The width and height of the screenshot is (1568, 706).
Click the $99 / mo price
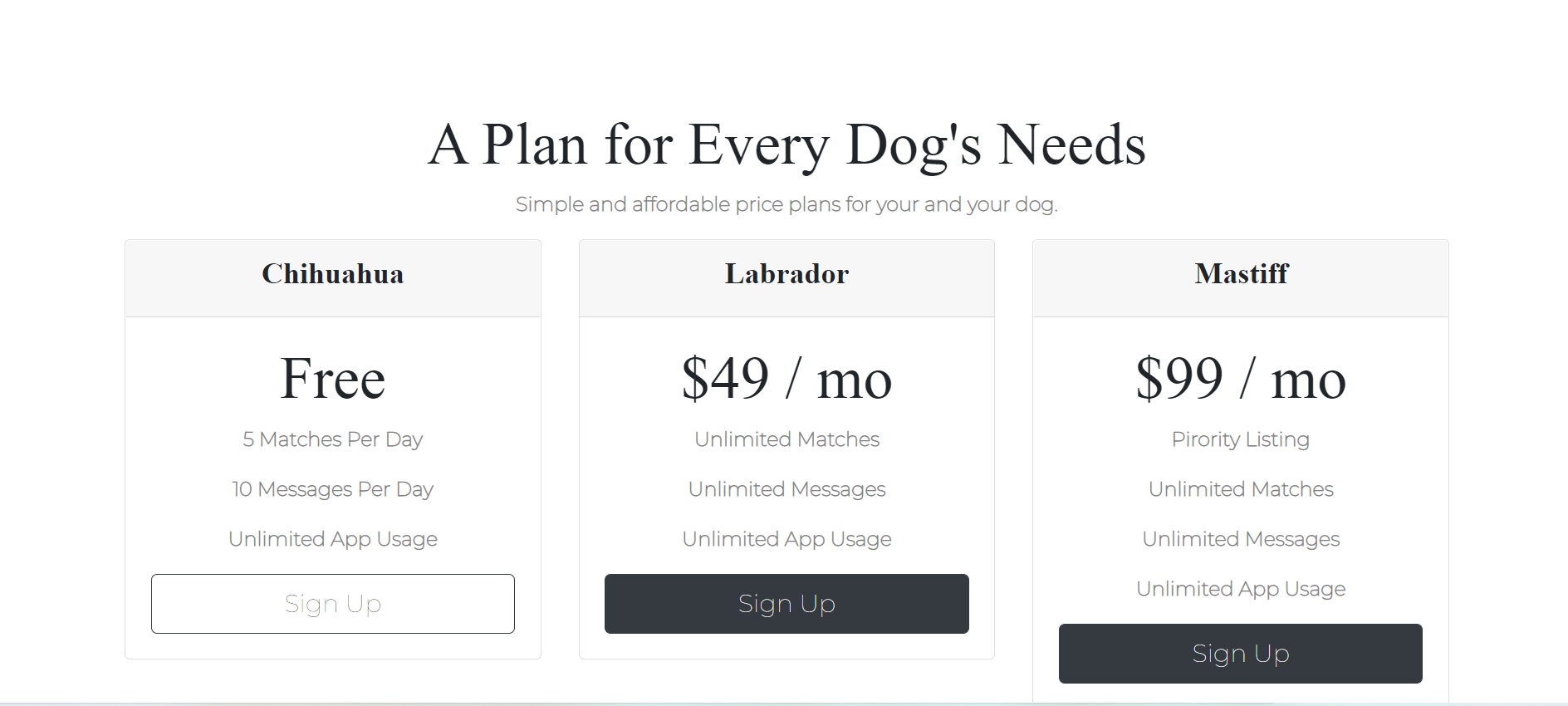(1240, 379)
